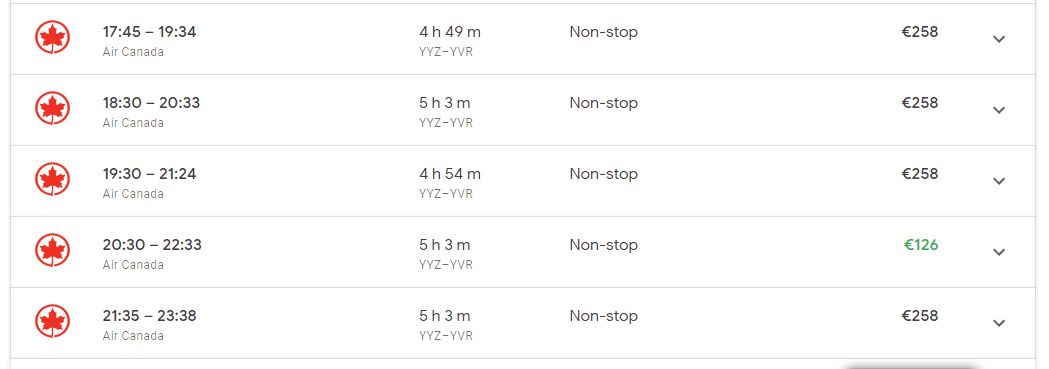The image size is (1049, 369).
Task: Expand details of the 19:30 – 21:24 flight
Action: [999, 181]
